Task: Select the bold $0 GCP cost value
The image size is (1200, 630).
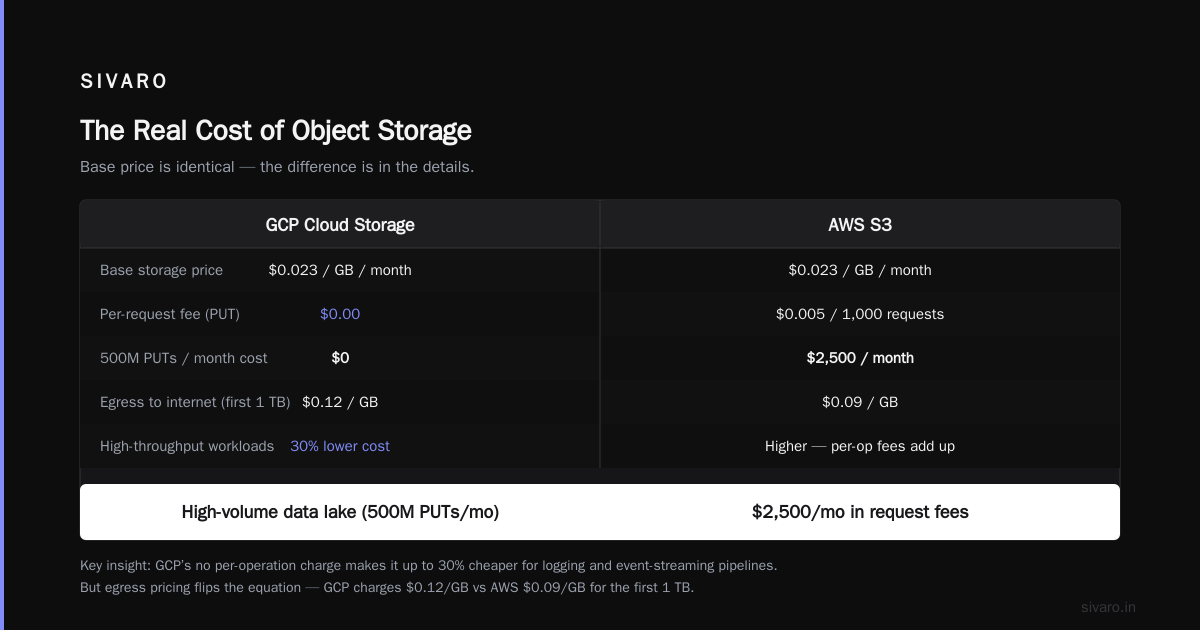Action: (340, 358)
